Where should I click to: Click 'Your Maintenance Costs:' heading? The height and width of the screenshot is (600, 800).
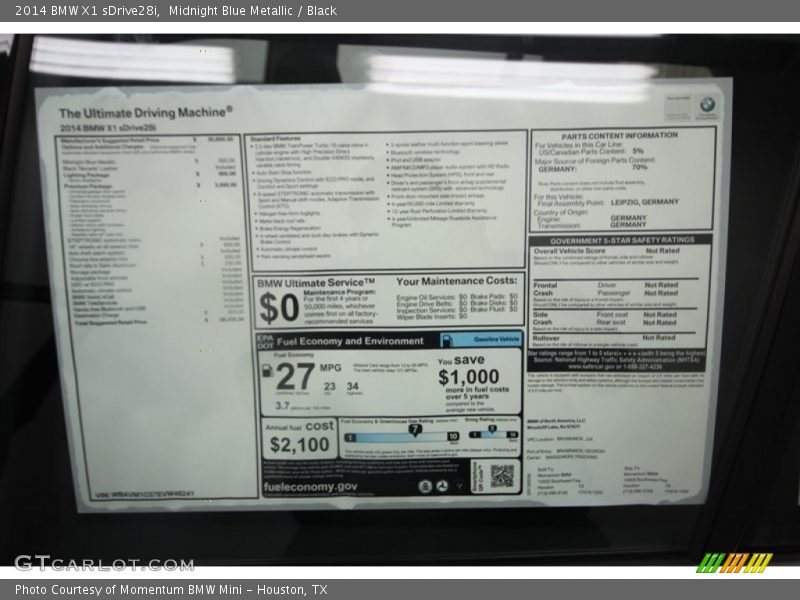click(457, 281)
